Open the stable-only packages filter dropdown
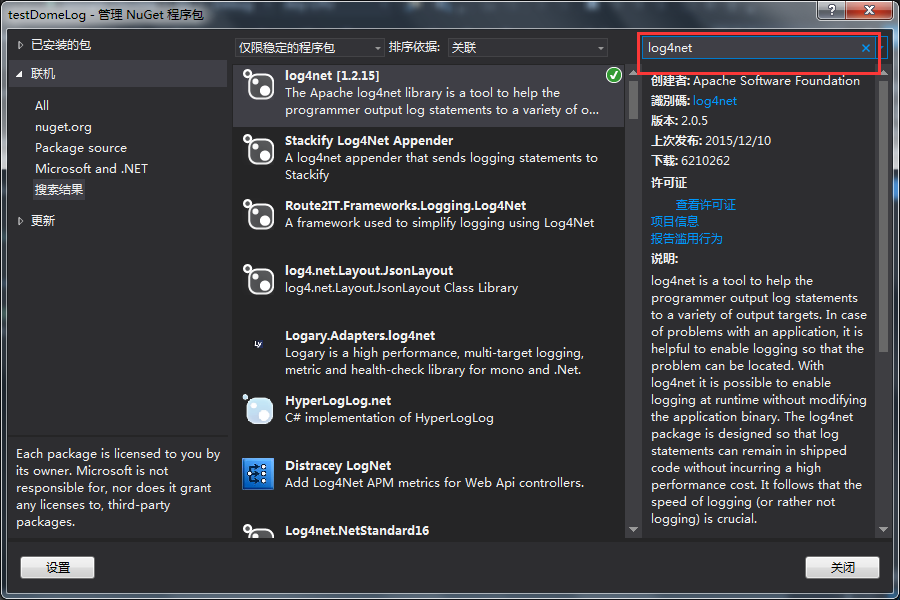900x600 pixels. pos(309,48)
